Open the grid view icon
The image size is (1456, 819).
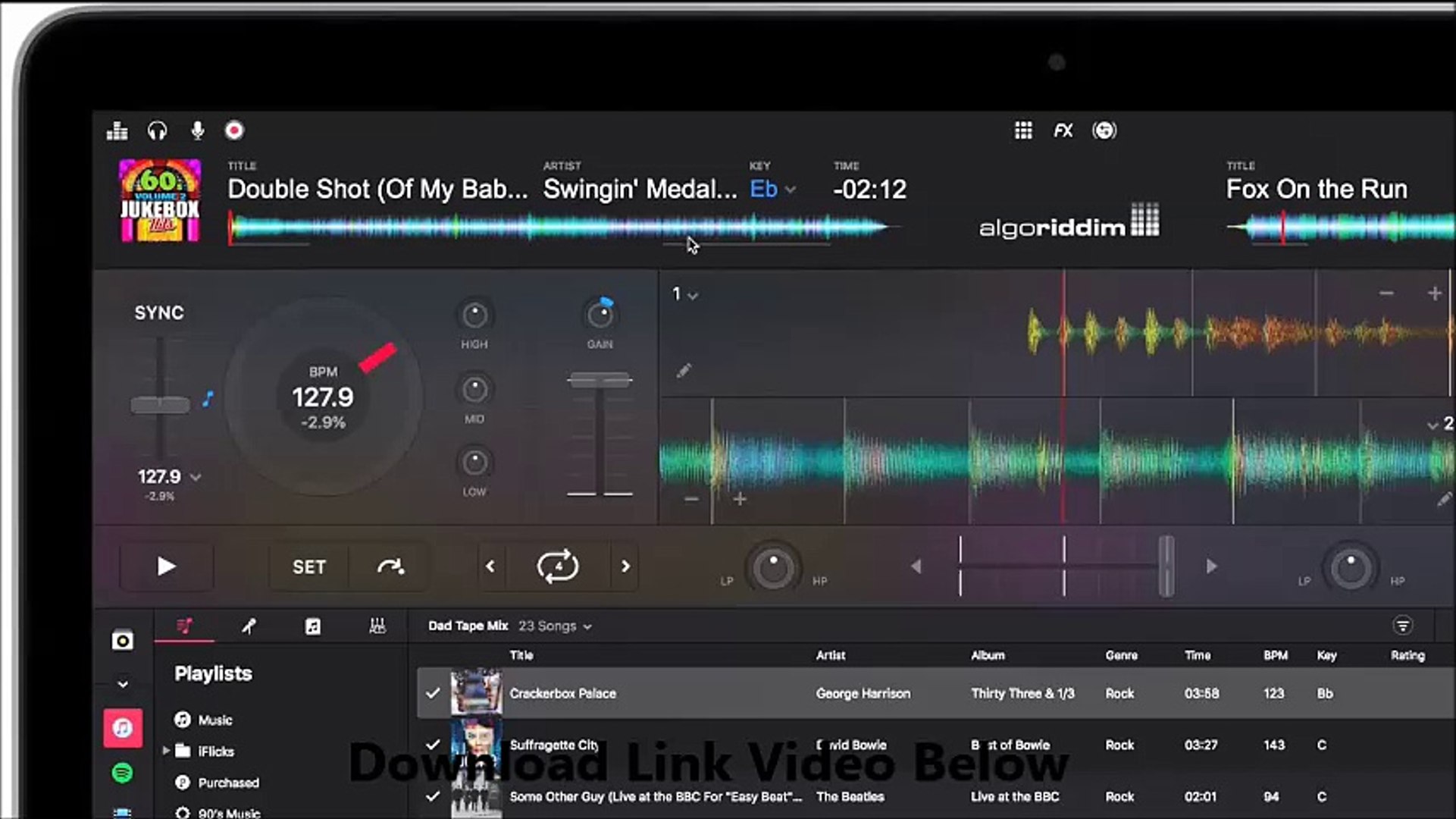pyautogui.click(x=1023, y=130)
